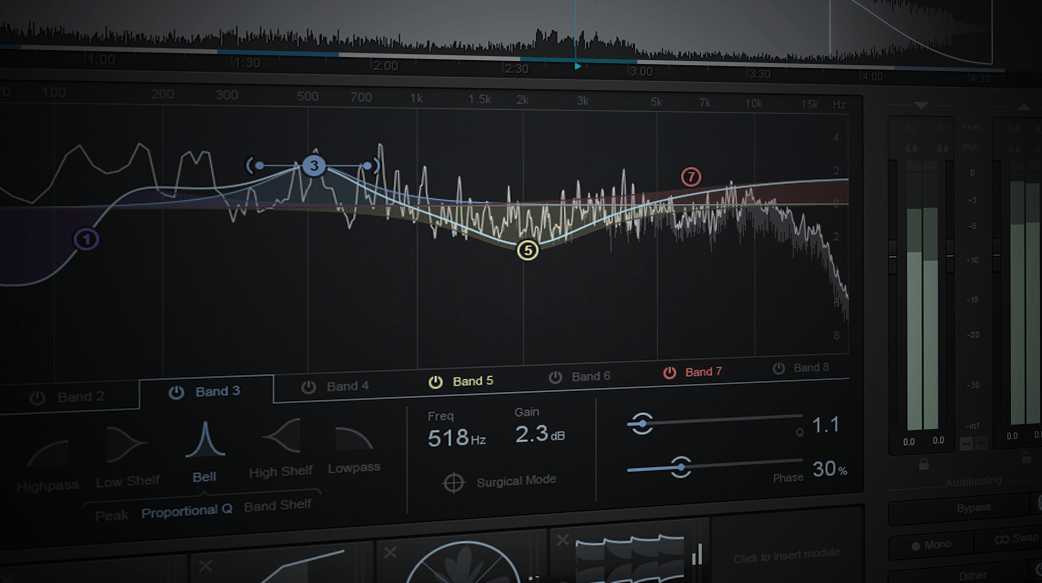Click node 3's left Q bracket handle
The width and height of the screenshot is (1042, 583).
tap(254, 166)
